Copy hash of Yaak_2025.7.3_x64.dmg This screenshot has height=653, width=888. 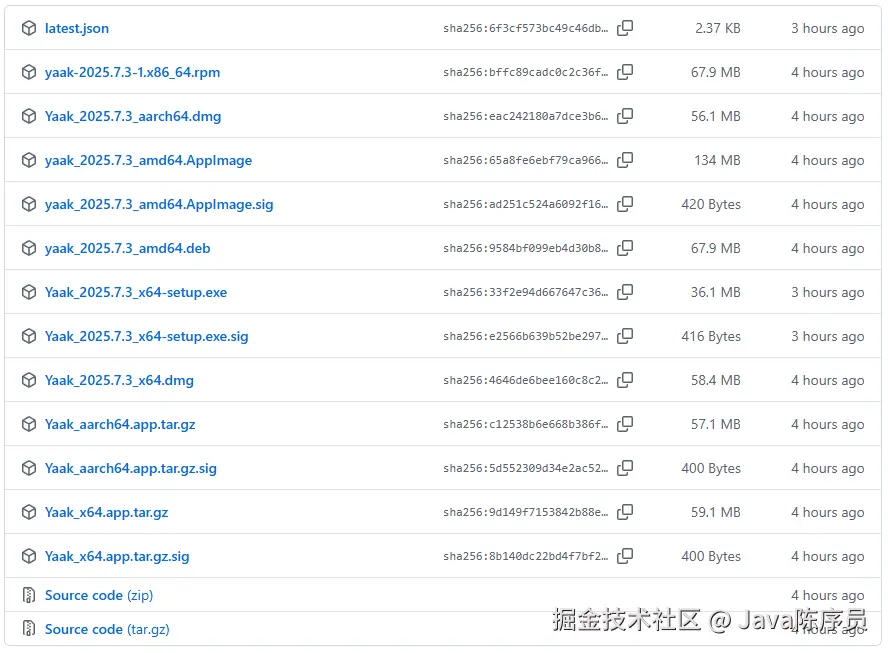tap(625, 380)
